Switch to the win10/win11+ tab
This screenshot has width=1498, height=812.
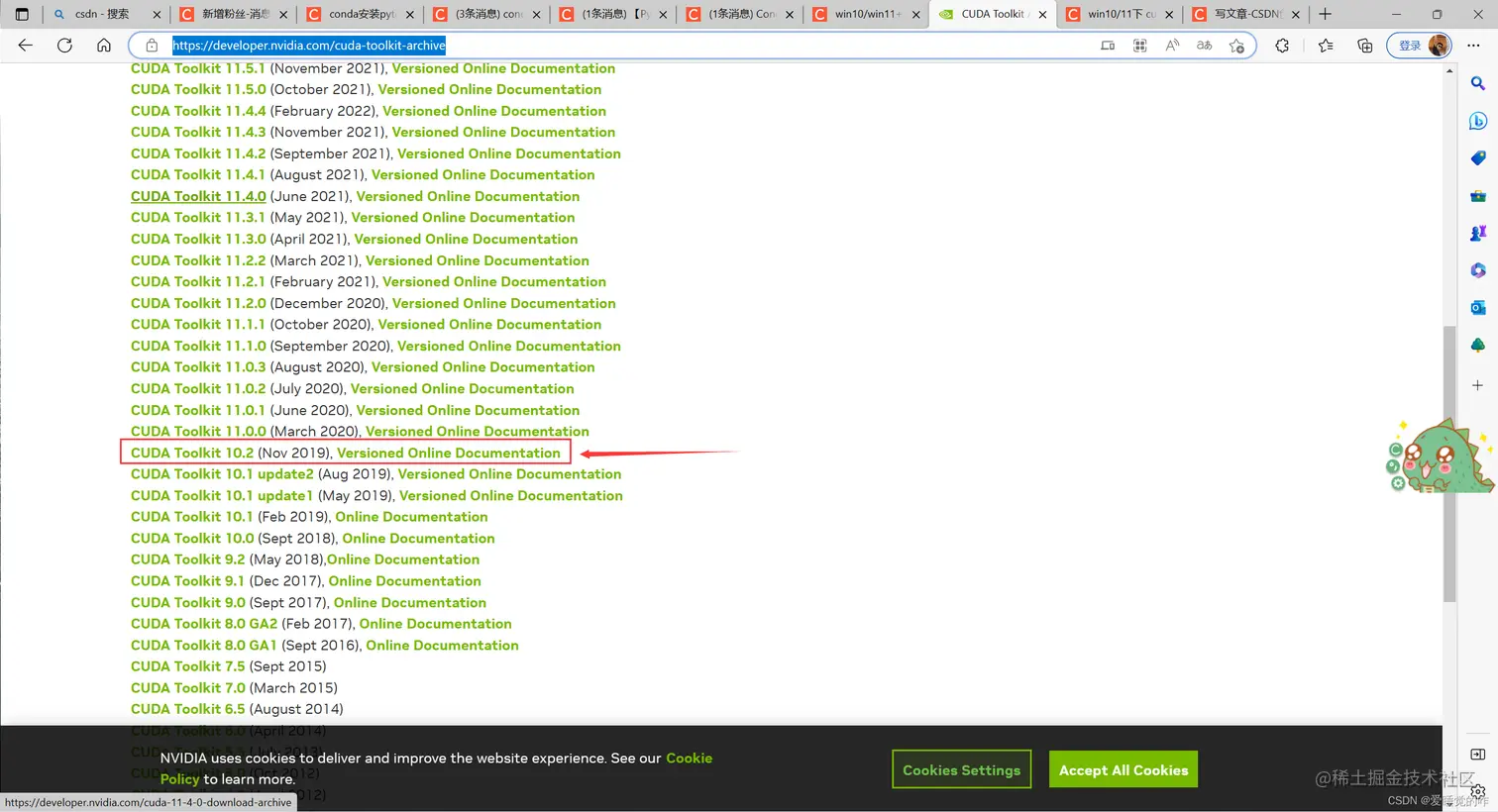[x=864, y=14]
